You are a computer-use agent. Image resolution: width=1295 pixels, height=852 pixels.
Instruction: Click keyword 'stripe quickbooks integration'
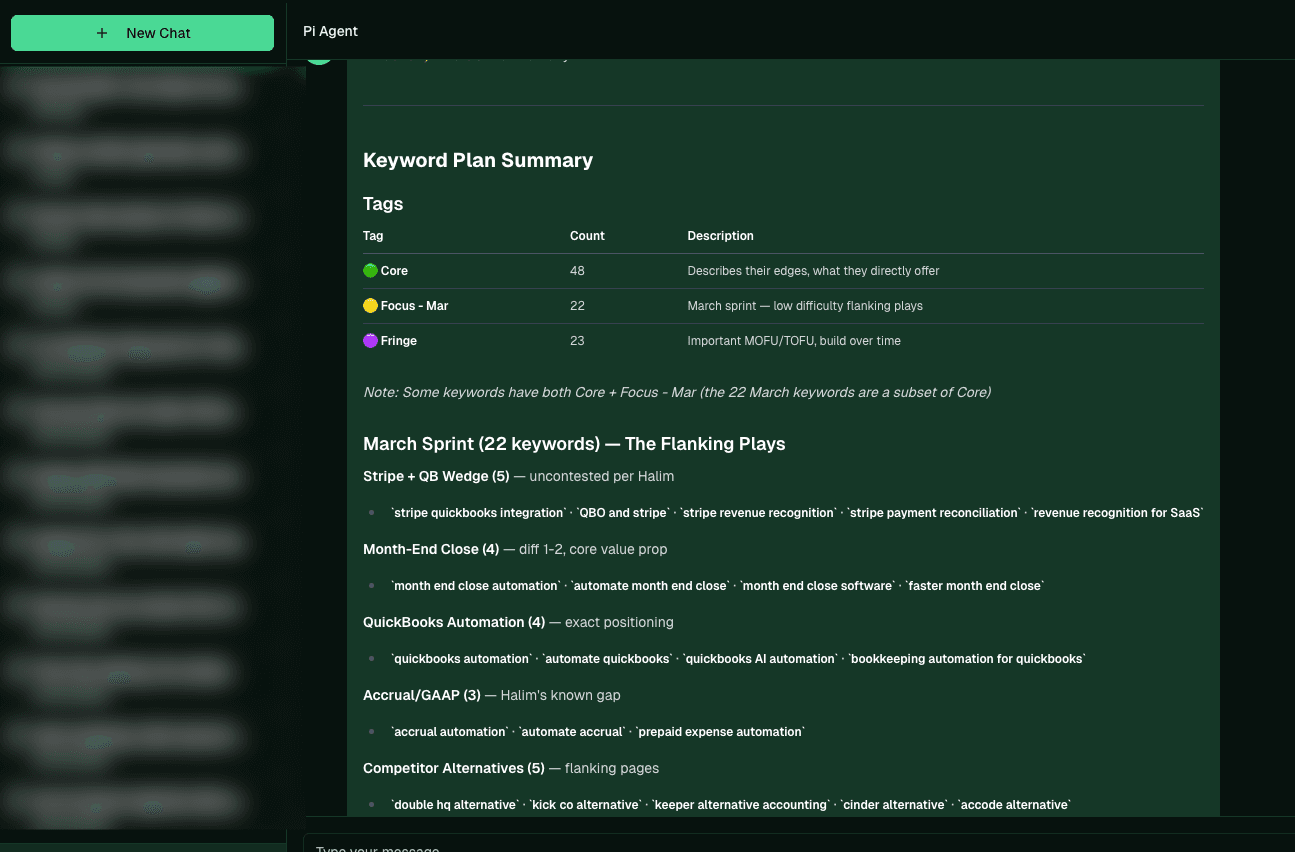(479, 513)
